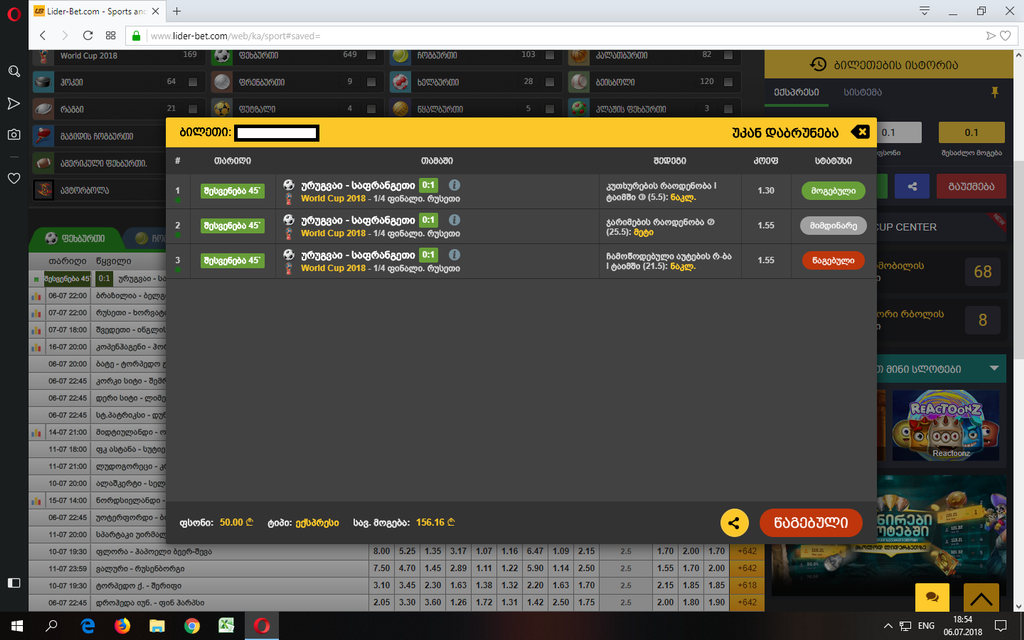Tick the ხელბურთი 28 checkbox
The height and width of the screenshot is (640, 1024).
click(x=550, y=82)
